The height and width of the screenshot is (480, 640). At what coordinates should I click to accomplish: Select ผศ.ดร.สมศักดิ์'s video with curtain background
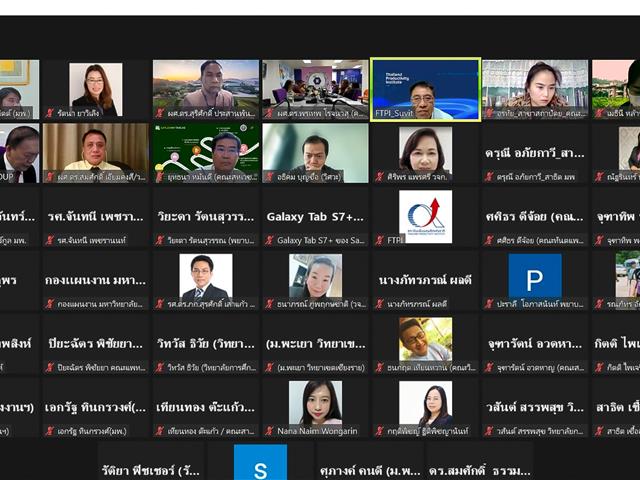point(96,153)
